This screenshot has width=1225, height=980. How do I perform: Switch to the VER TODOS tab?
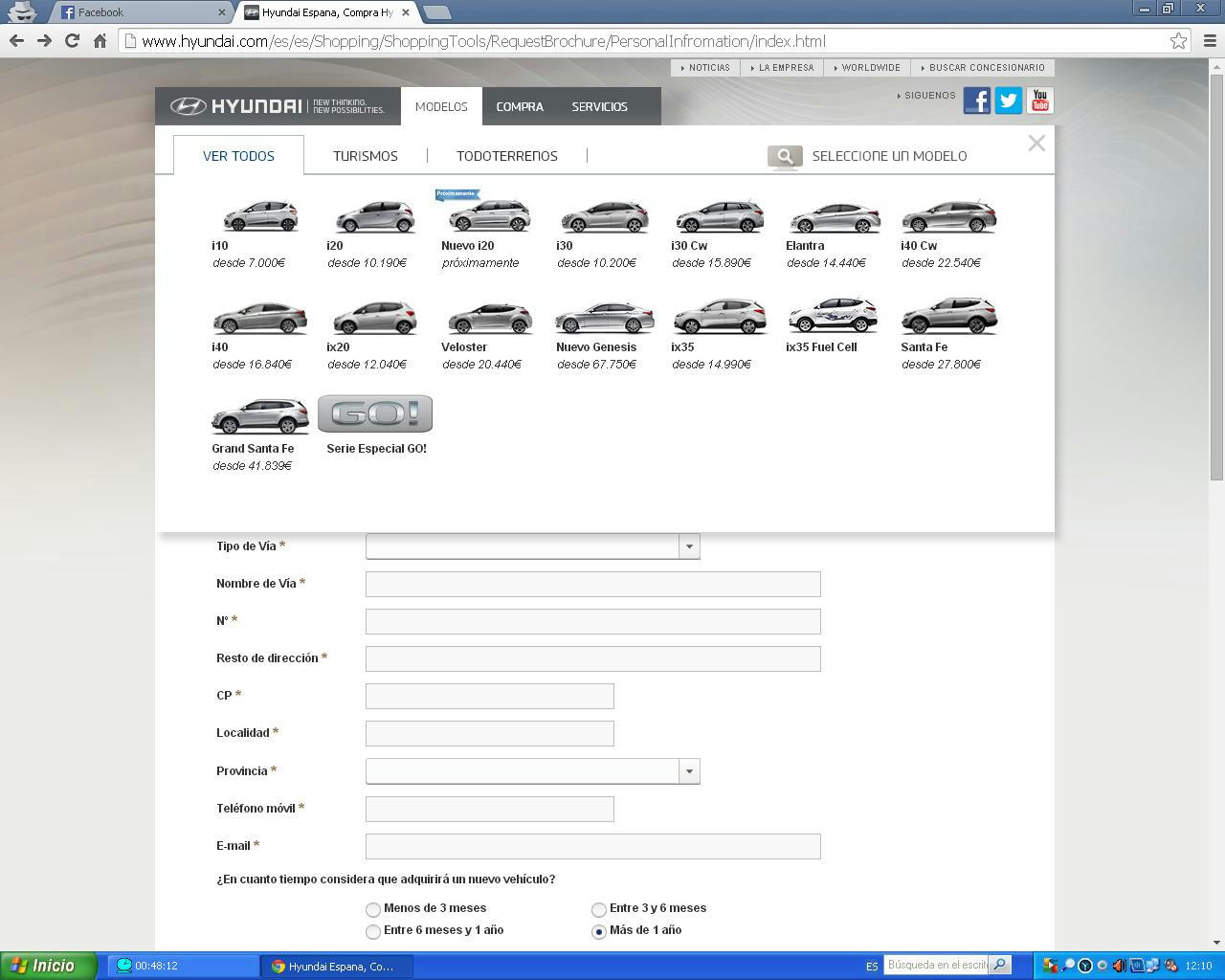(238, 156)
